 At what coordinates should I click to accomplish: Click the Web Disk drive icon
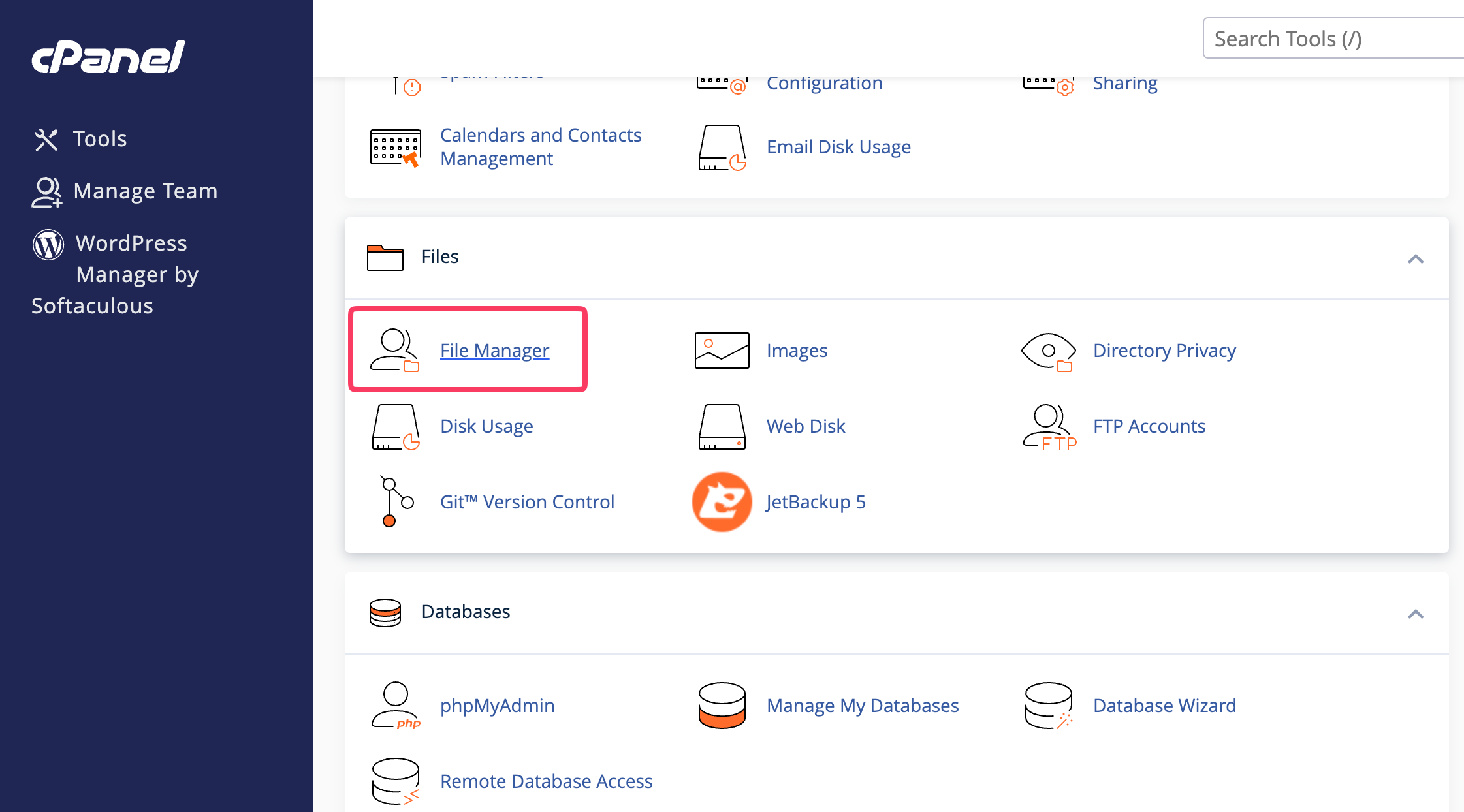pos(722,427)
